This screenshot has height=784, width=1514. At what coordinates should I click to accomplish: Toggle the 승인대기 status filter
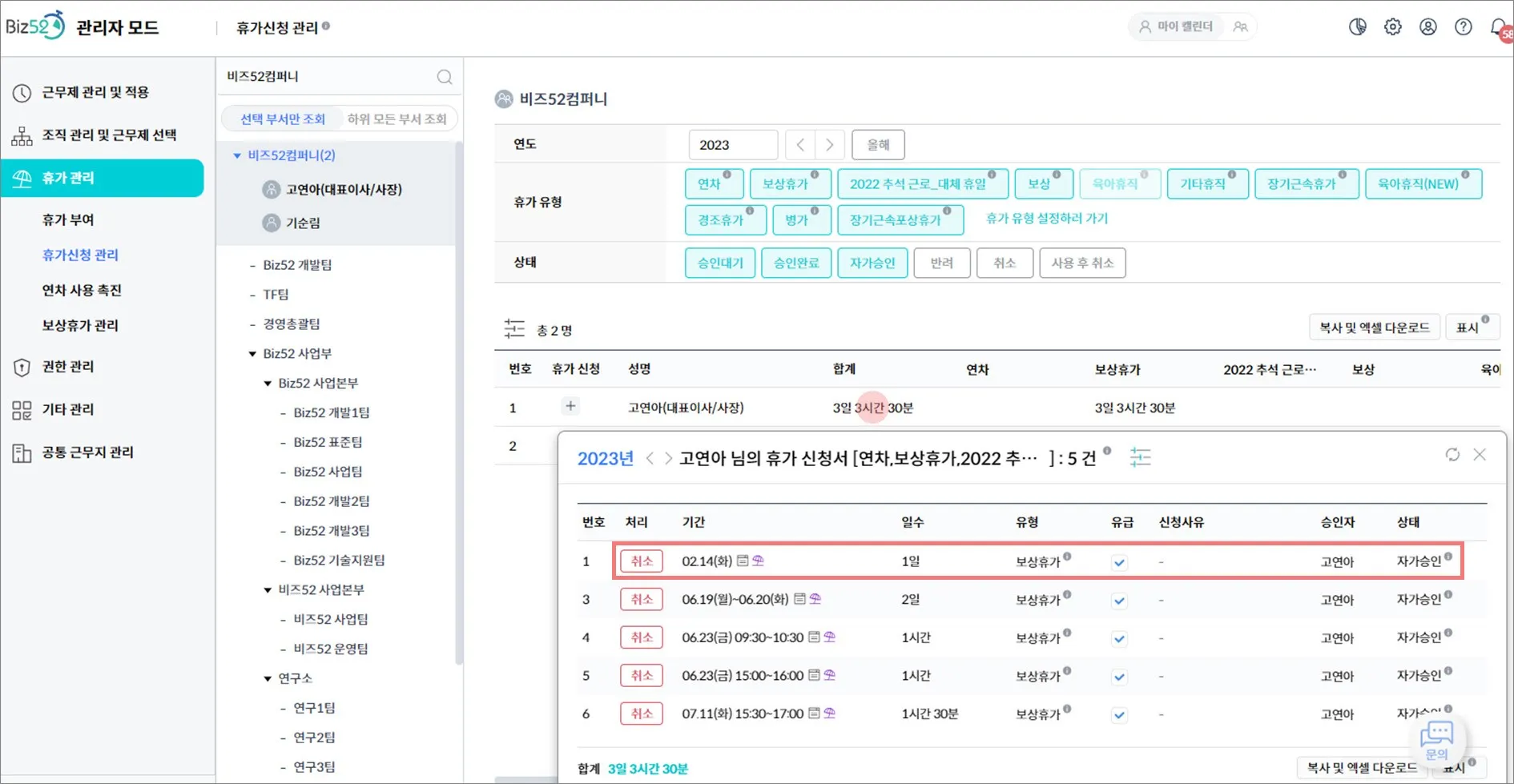[720, 263]
